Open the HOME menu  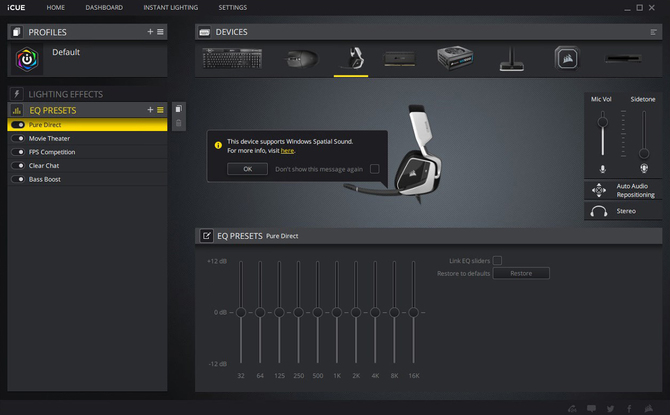pyautogui.click(x=56, y=8)
